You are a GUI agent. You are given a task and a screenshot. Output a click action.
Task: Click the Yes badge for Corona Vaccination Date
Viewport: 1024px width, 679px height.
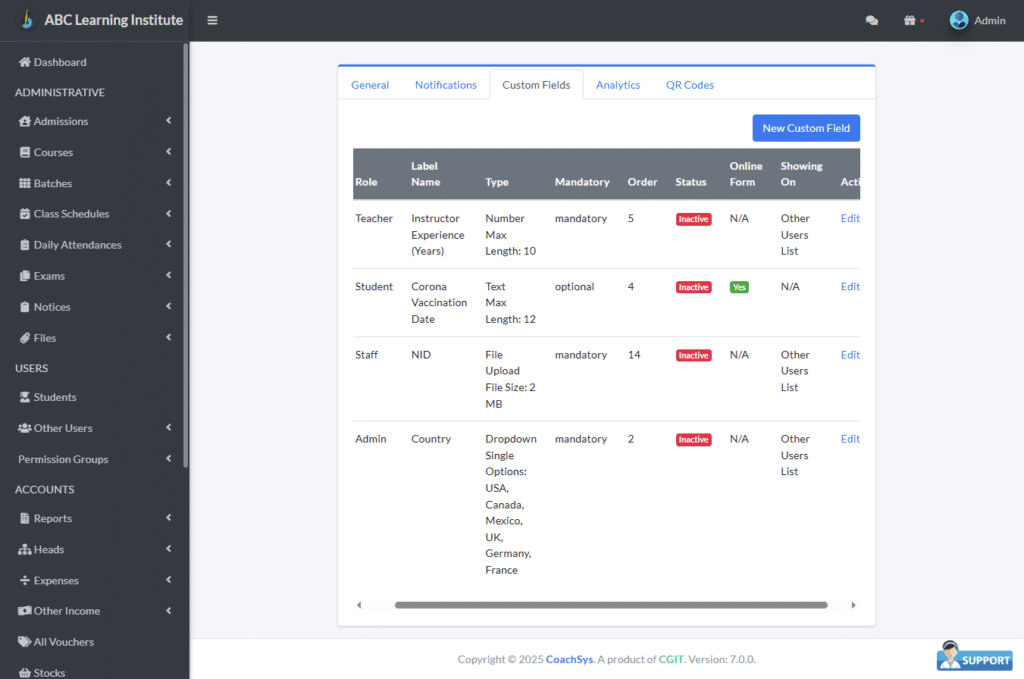click(x=739, y=286)
